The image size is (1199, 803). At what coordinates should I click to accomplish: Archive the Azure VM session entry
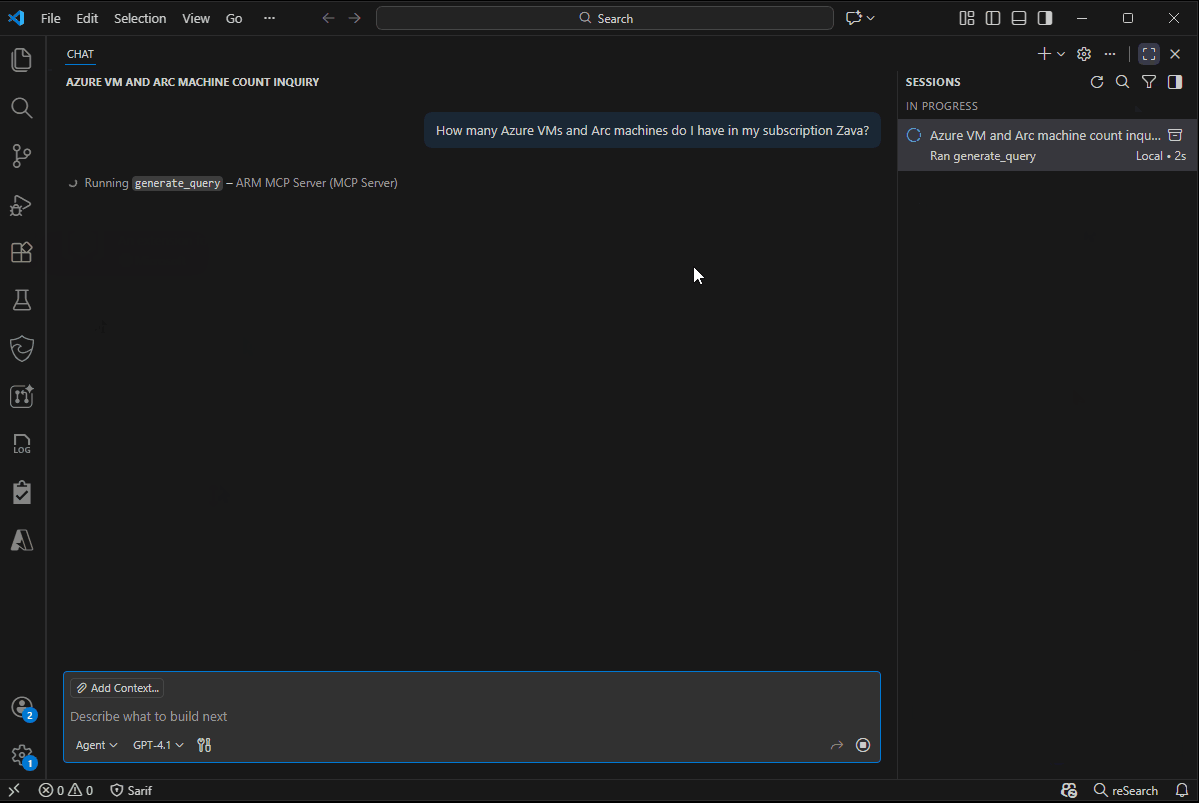[1175, 135]
